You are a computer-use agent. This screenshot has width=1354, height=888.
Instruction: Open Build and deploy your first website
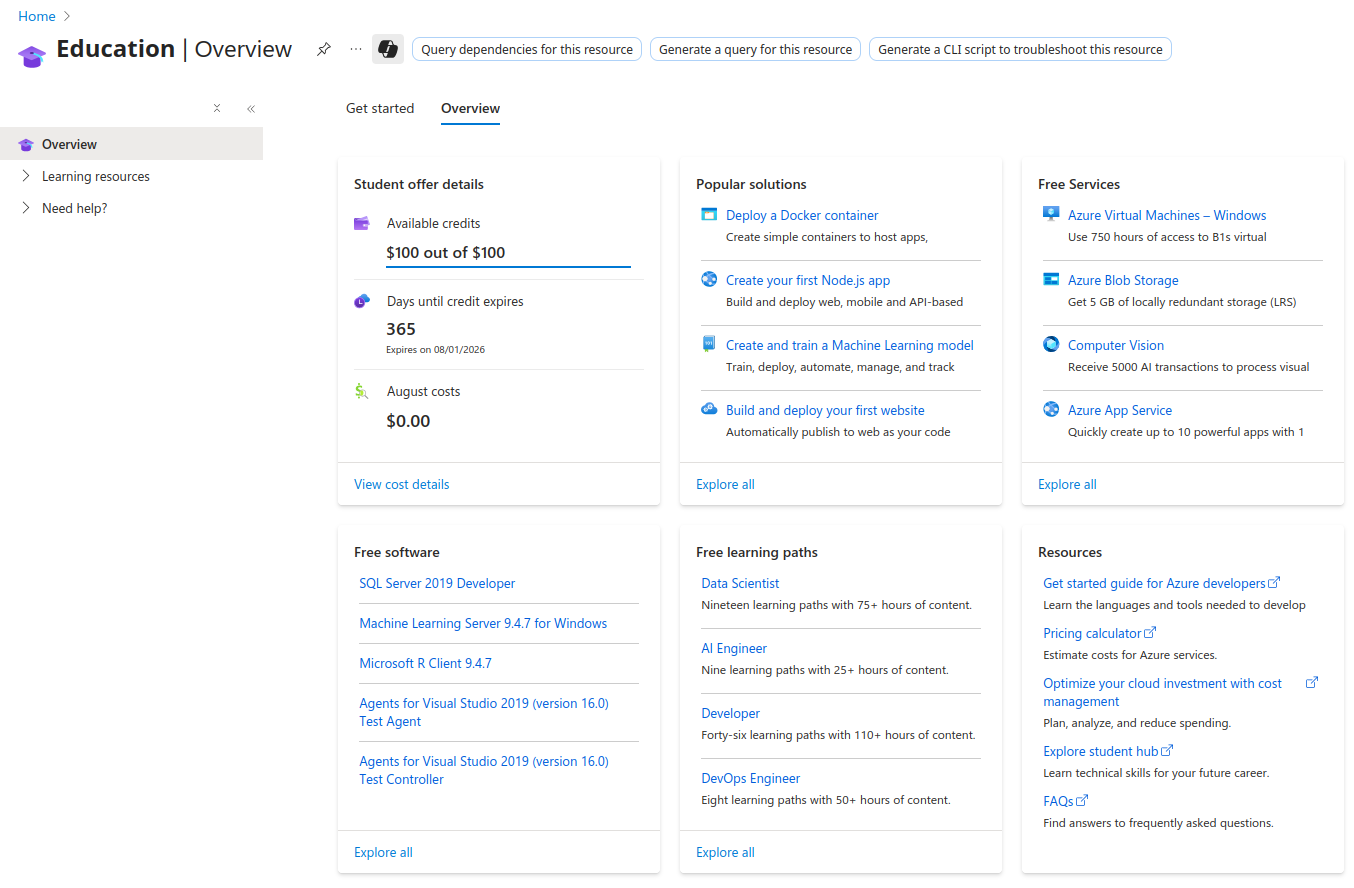click(x=825, y=410)
